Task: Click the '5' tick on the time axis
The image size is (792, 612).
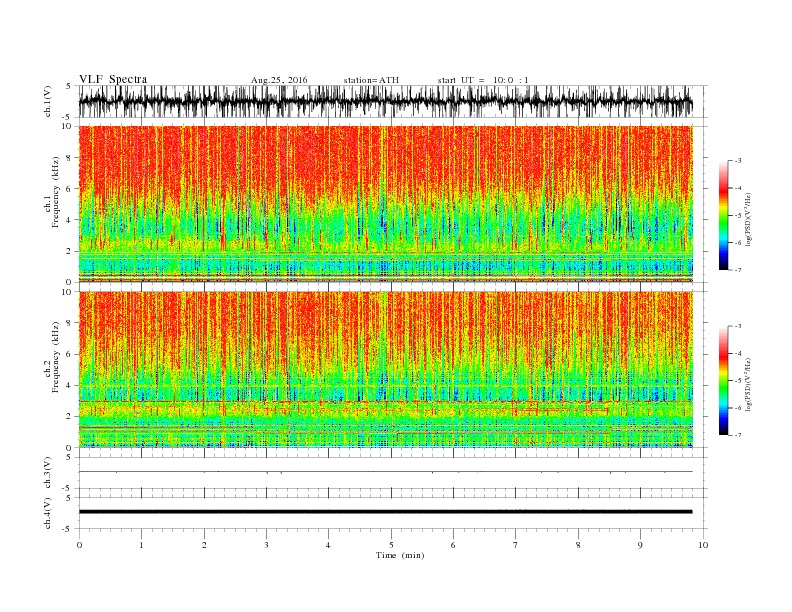Action: point(391,545)
